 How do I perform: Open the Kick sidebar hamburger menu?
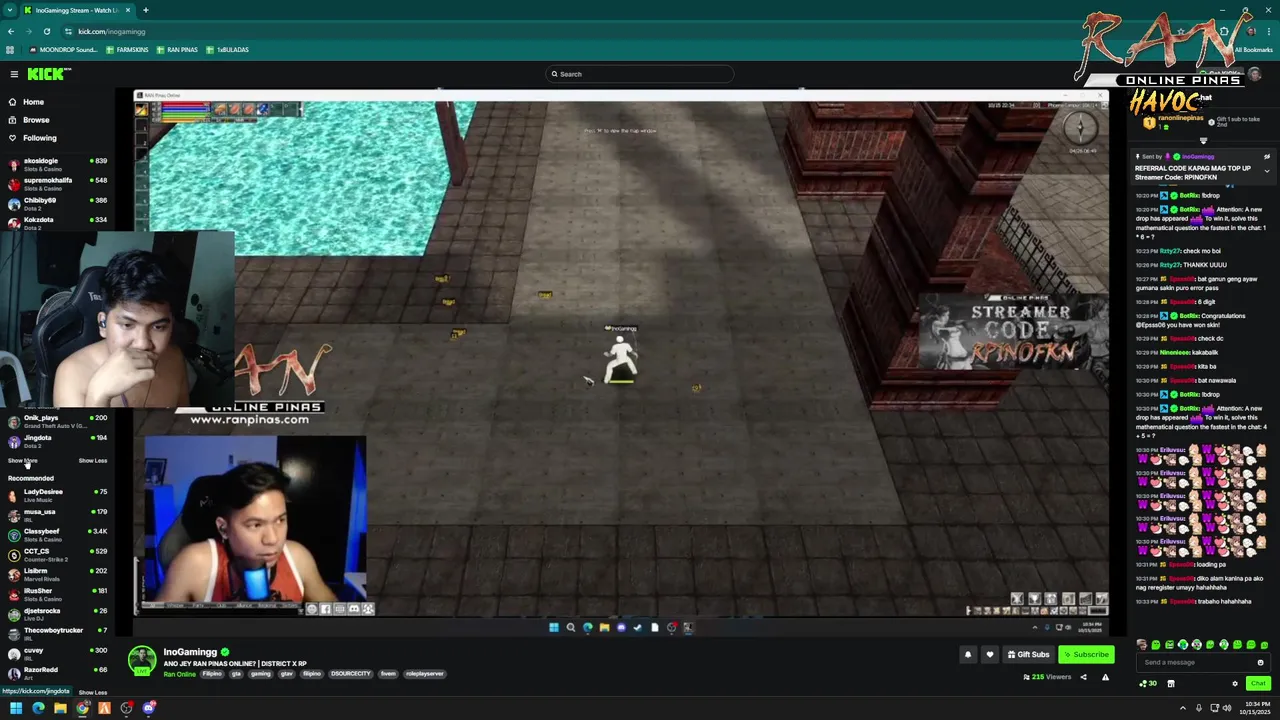pyautogui.click(x=14, y=74)
